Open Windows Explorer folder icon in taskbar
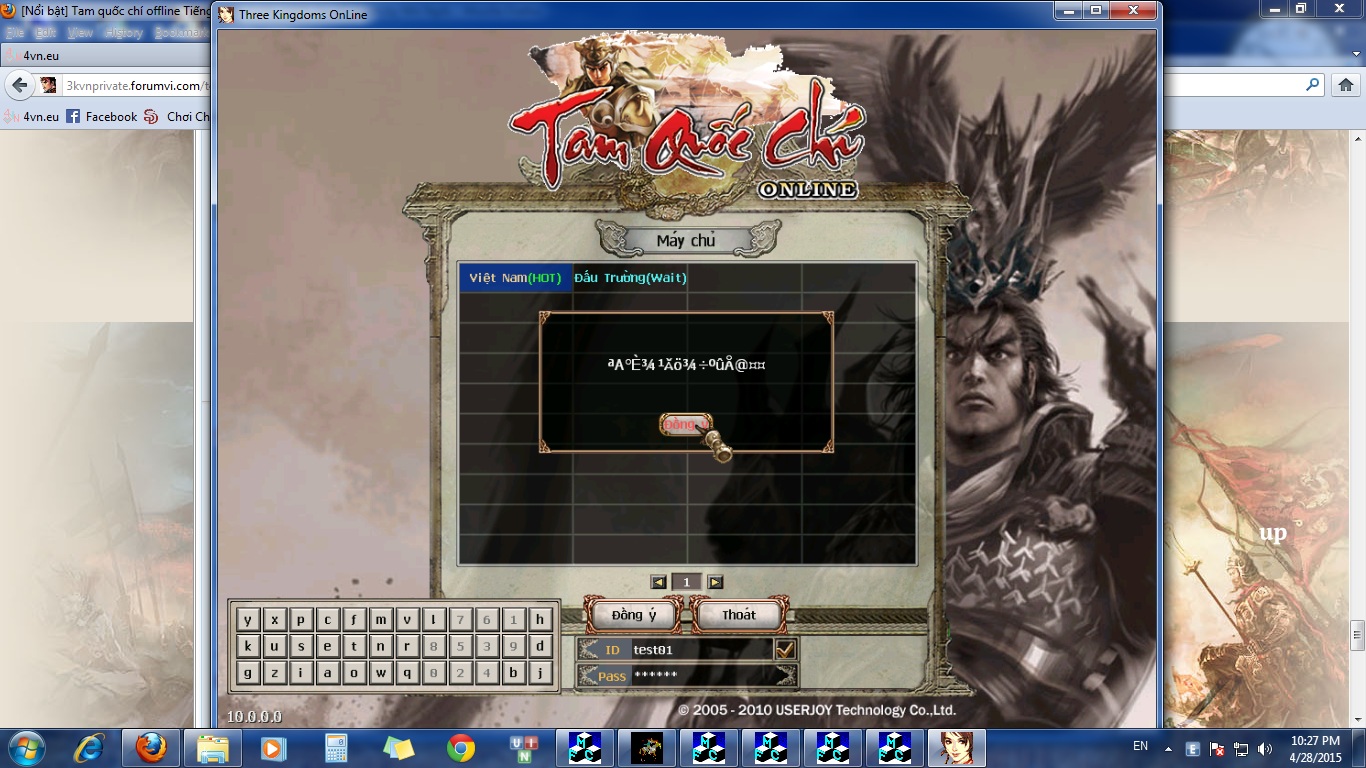Viewport: 1366px width, 768px height. 212,748
